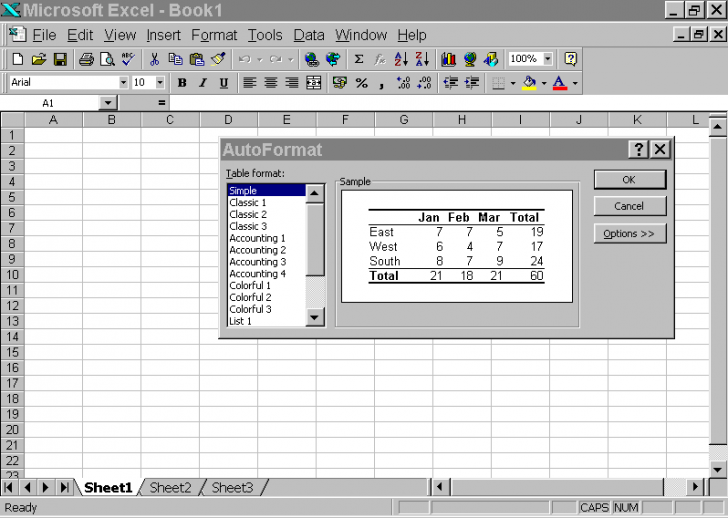Screen dimensions: 728x518
Task: Click Increase Decimal icon
Action: click(403, 83)
